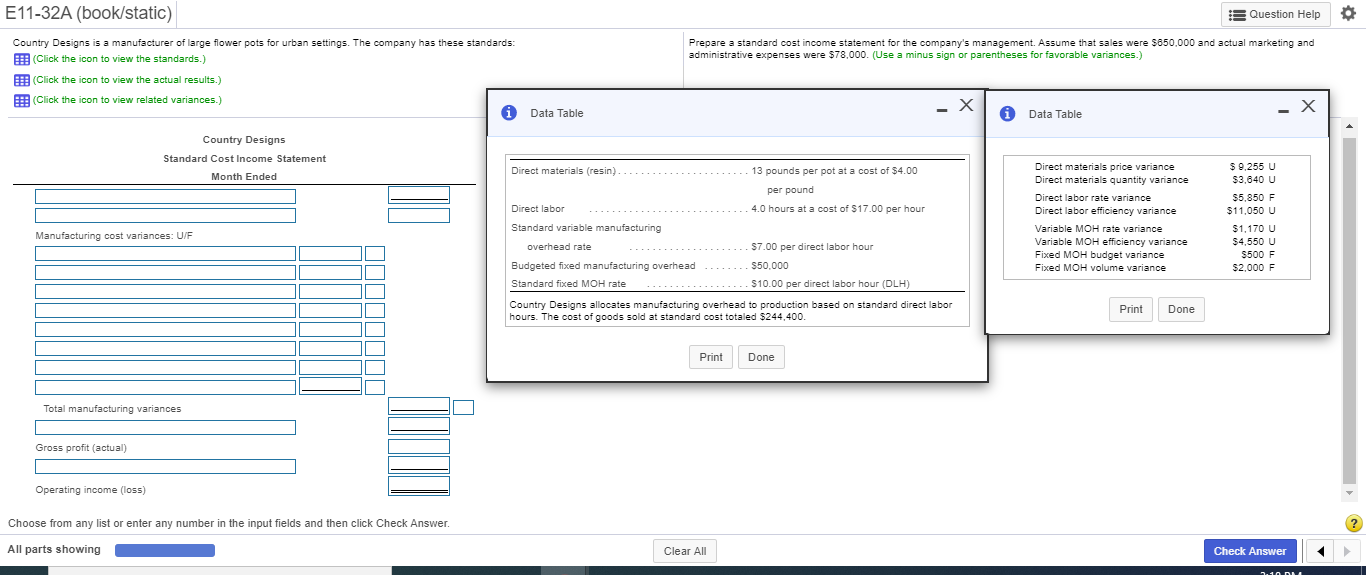Click table icon to view actual results

[x=21, y=80]
